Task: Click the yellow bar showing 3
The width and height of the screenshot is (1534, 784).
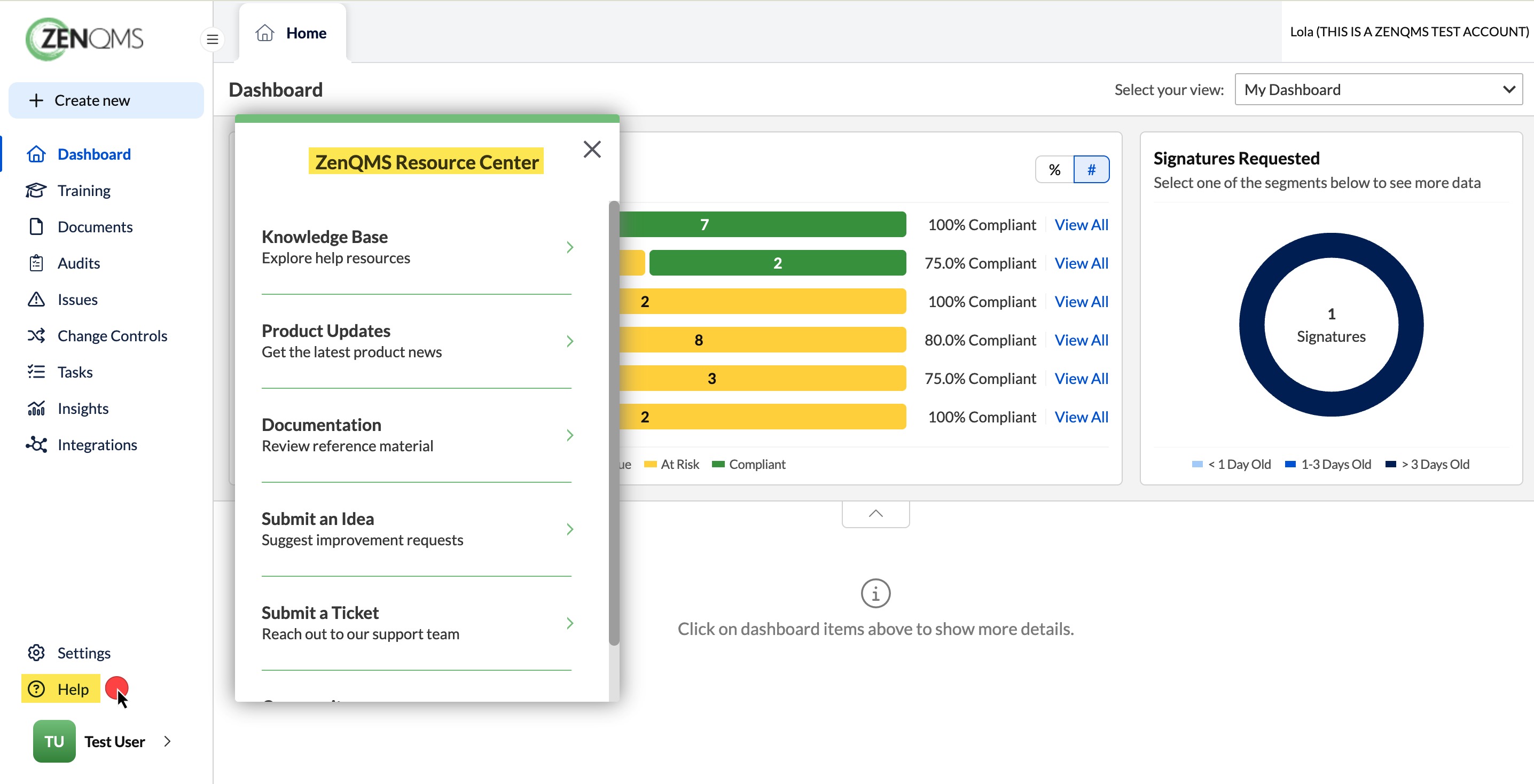Action: click(763, 379)
